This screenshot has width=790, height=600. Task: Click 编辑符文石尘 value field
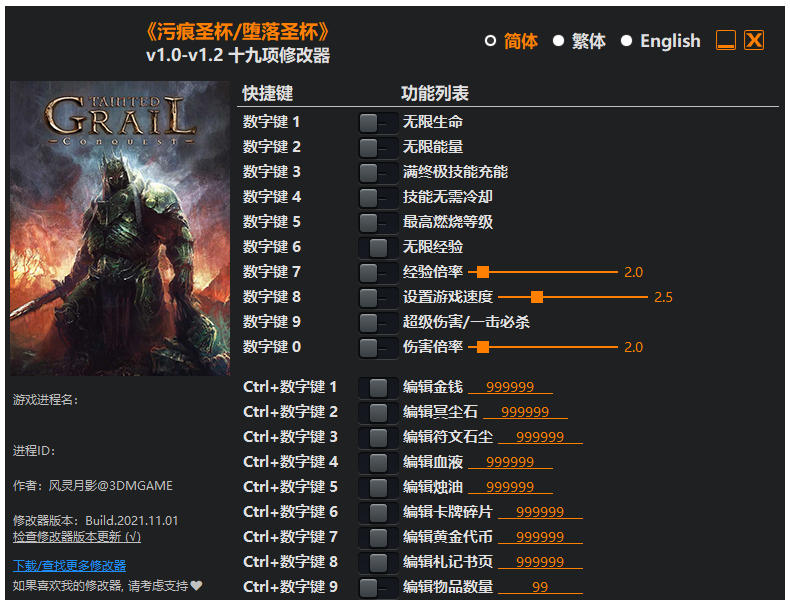pyautogui.click(x=541, y=437)
